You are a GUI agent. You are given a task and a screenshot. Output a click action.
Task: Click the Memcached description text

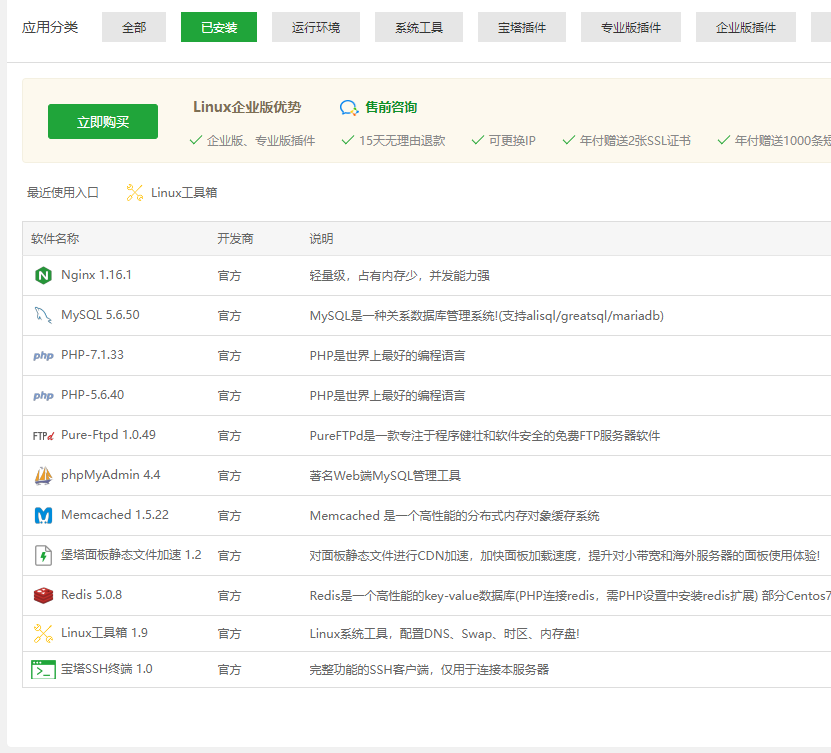(x=454, y=516)
